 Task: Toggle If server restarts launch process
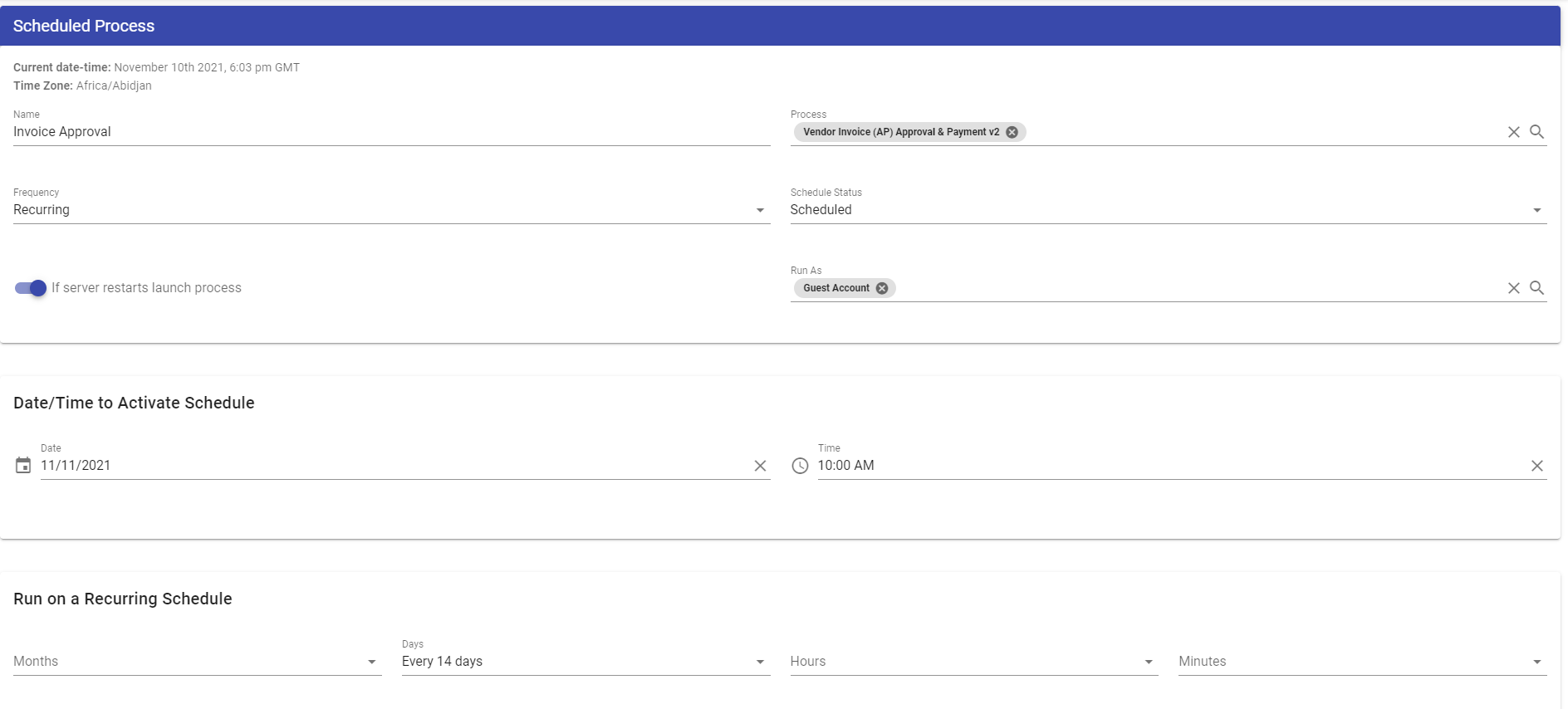tap(31, 288)
